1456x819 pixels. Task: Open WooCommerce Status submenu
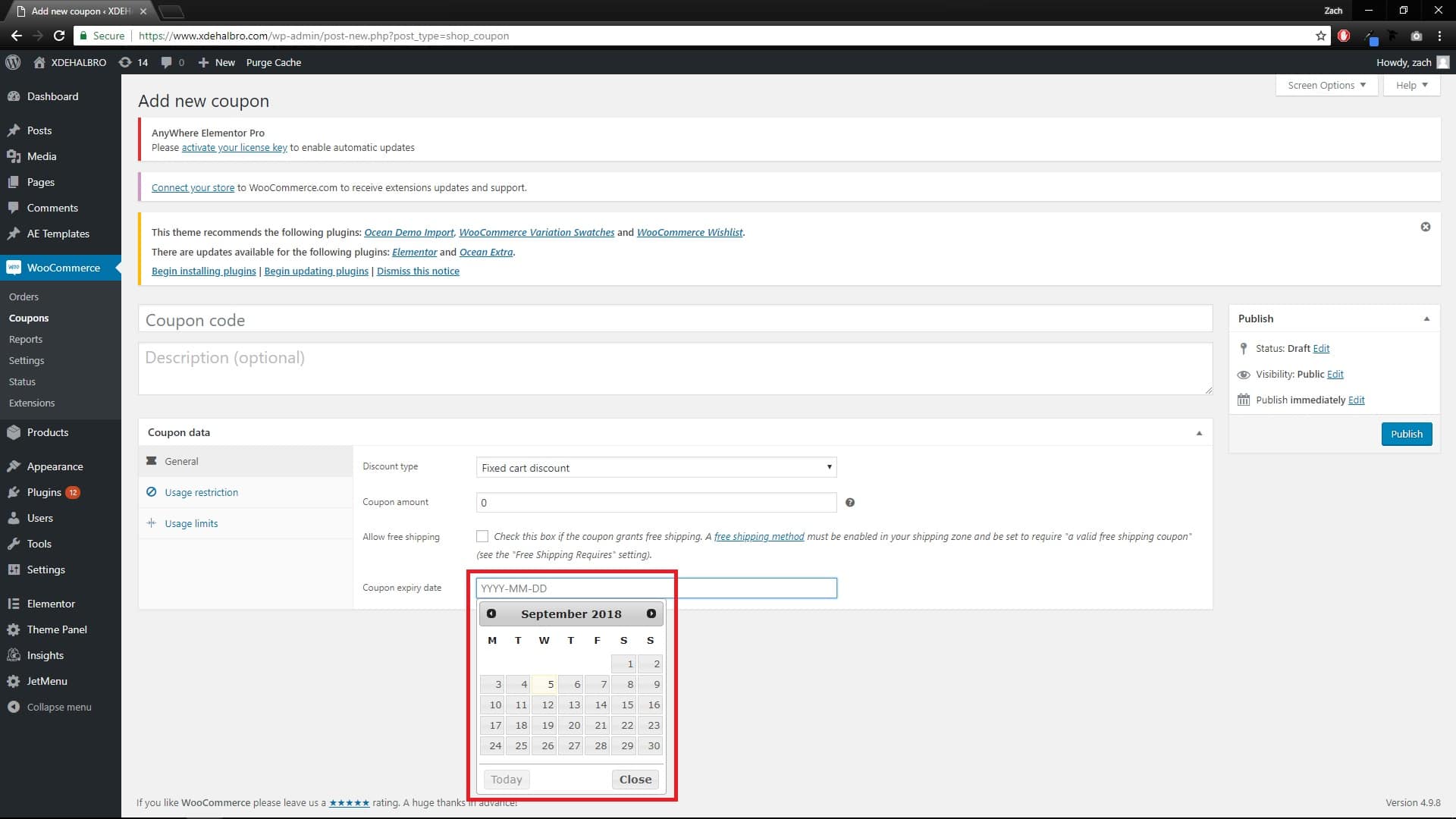point(22,381)
